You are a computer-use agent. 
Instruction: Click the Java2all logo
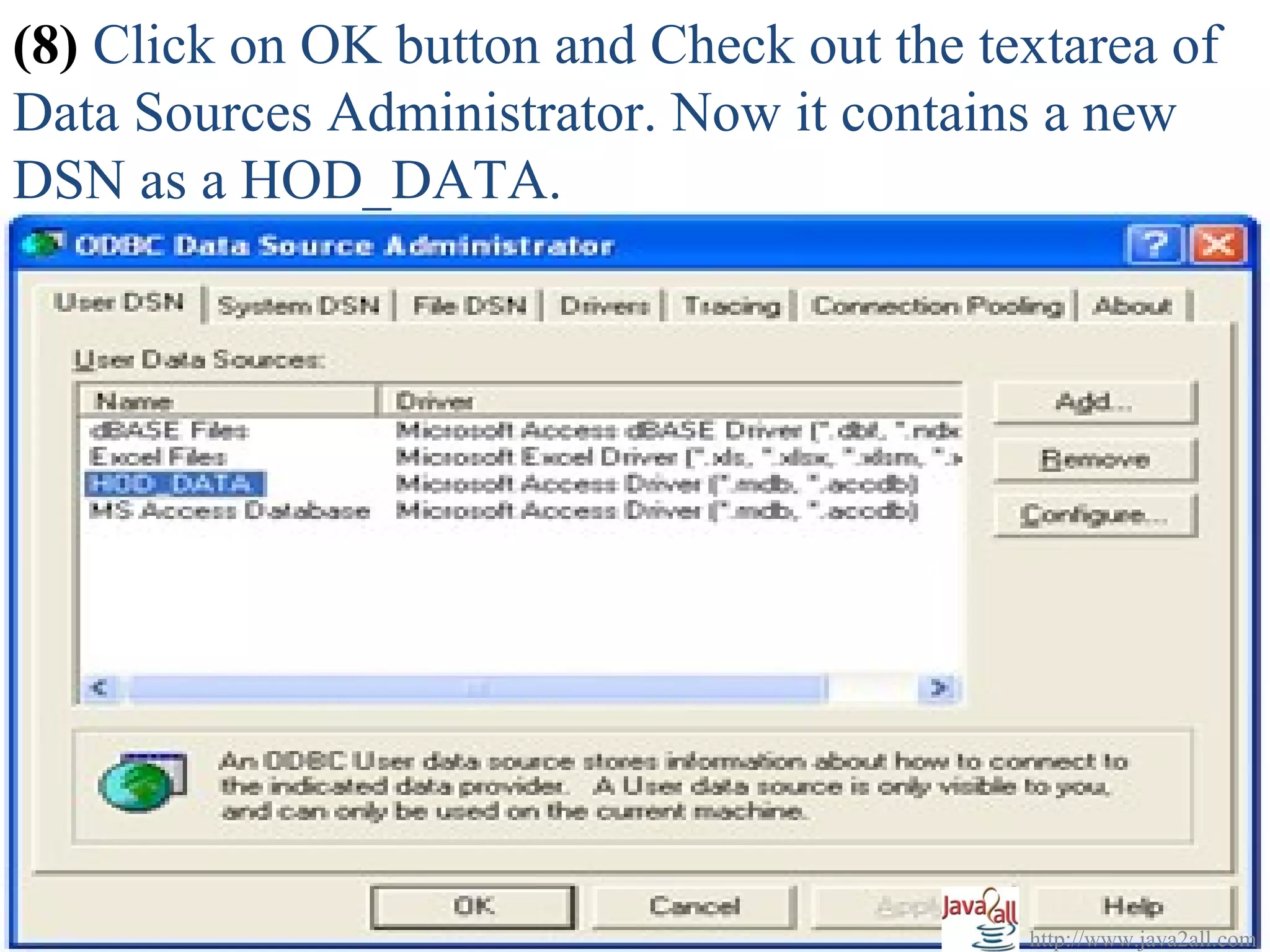(x=981, y=917)
